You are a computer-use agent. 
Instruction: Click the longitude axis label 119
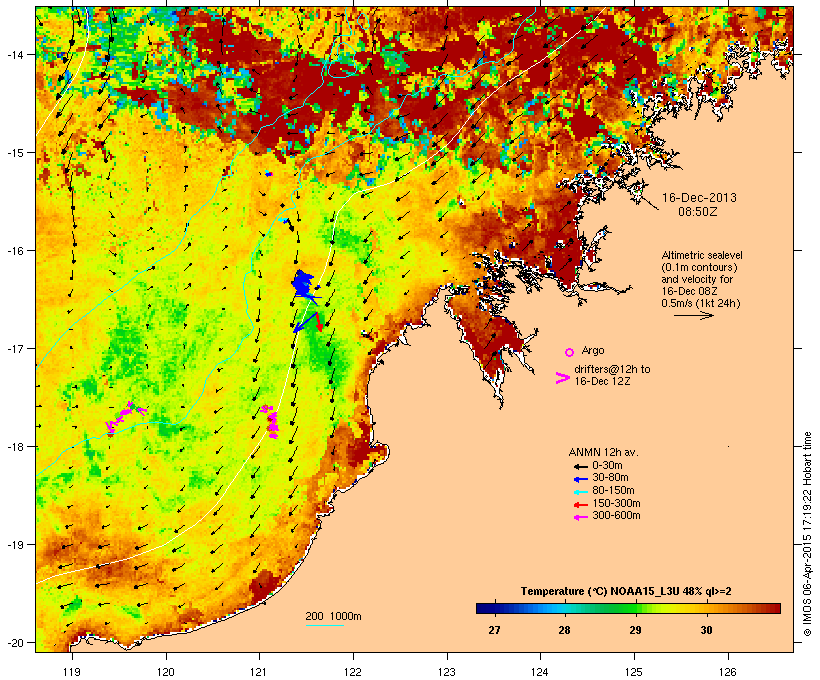click(x=72, y=672)
